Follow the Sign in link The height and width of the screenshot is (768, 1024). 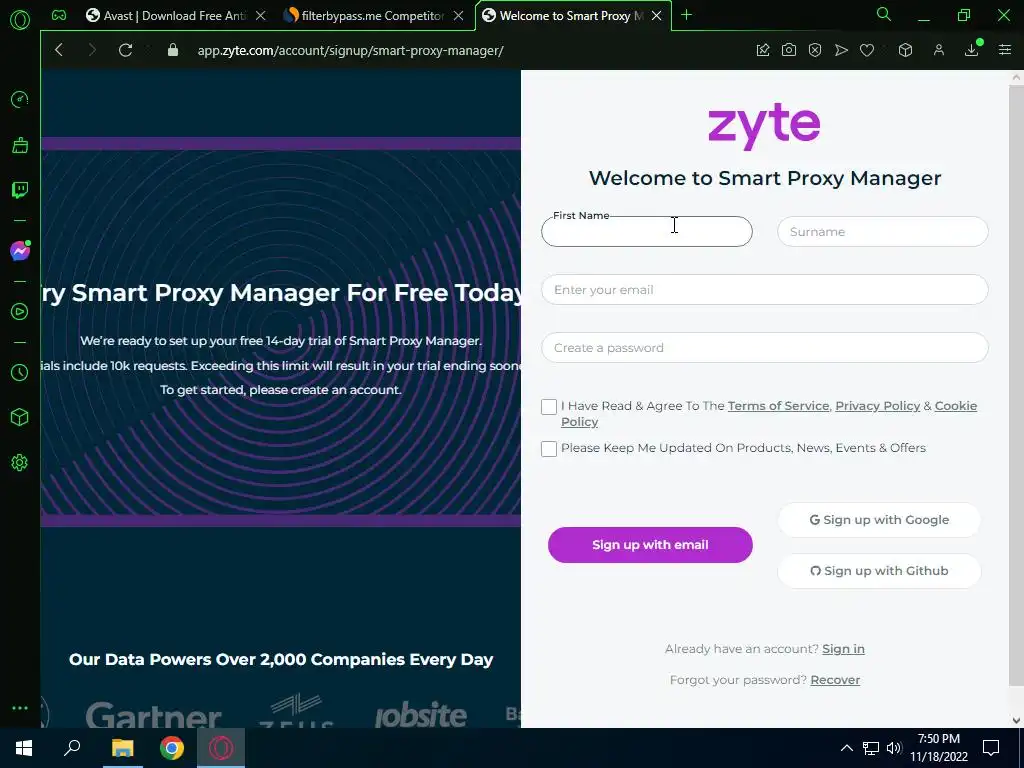tap(843, 648)
